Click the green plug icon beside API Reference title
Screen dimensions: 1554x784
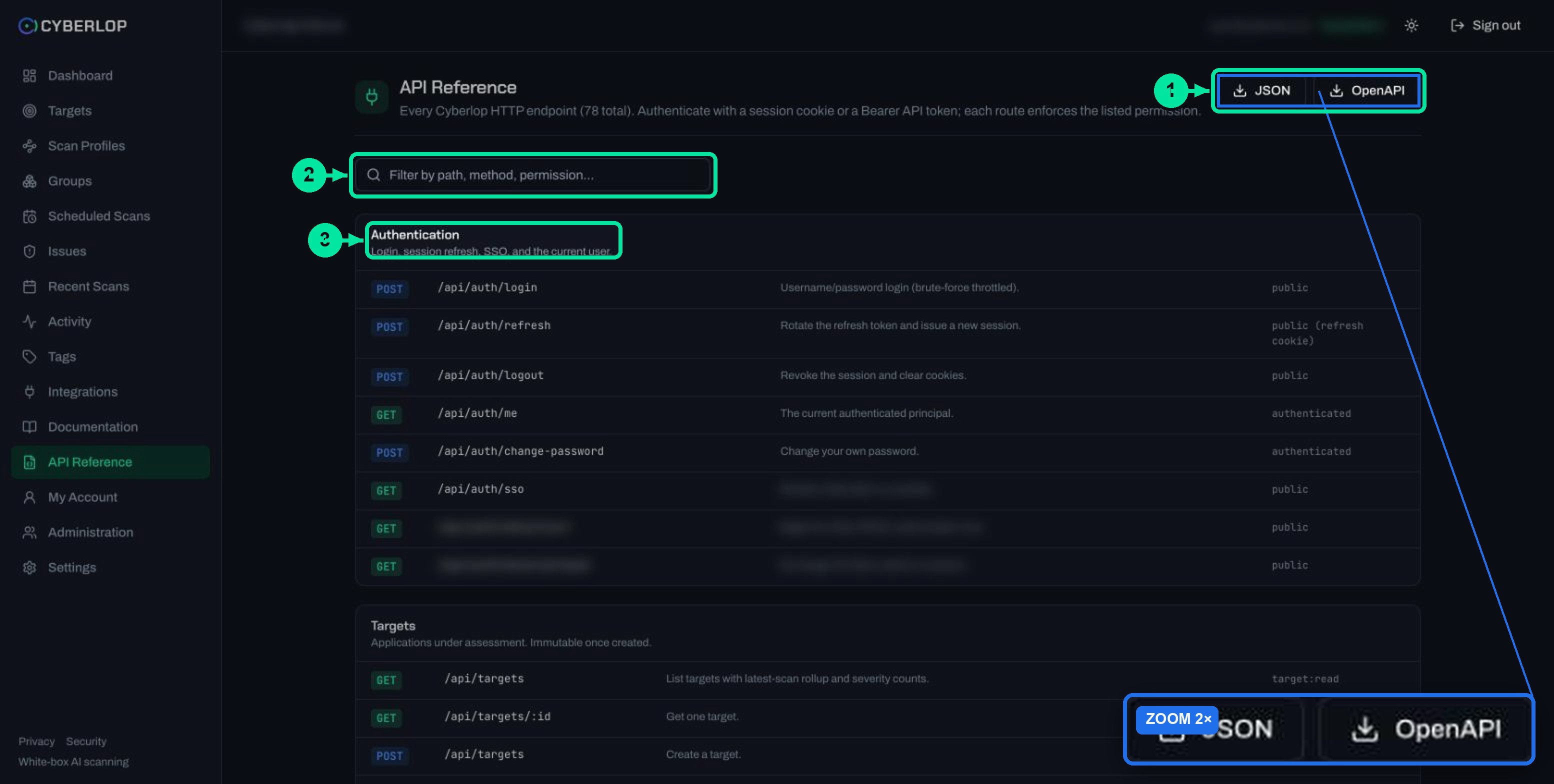point(371,96)
